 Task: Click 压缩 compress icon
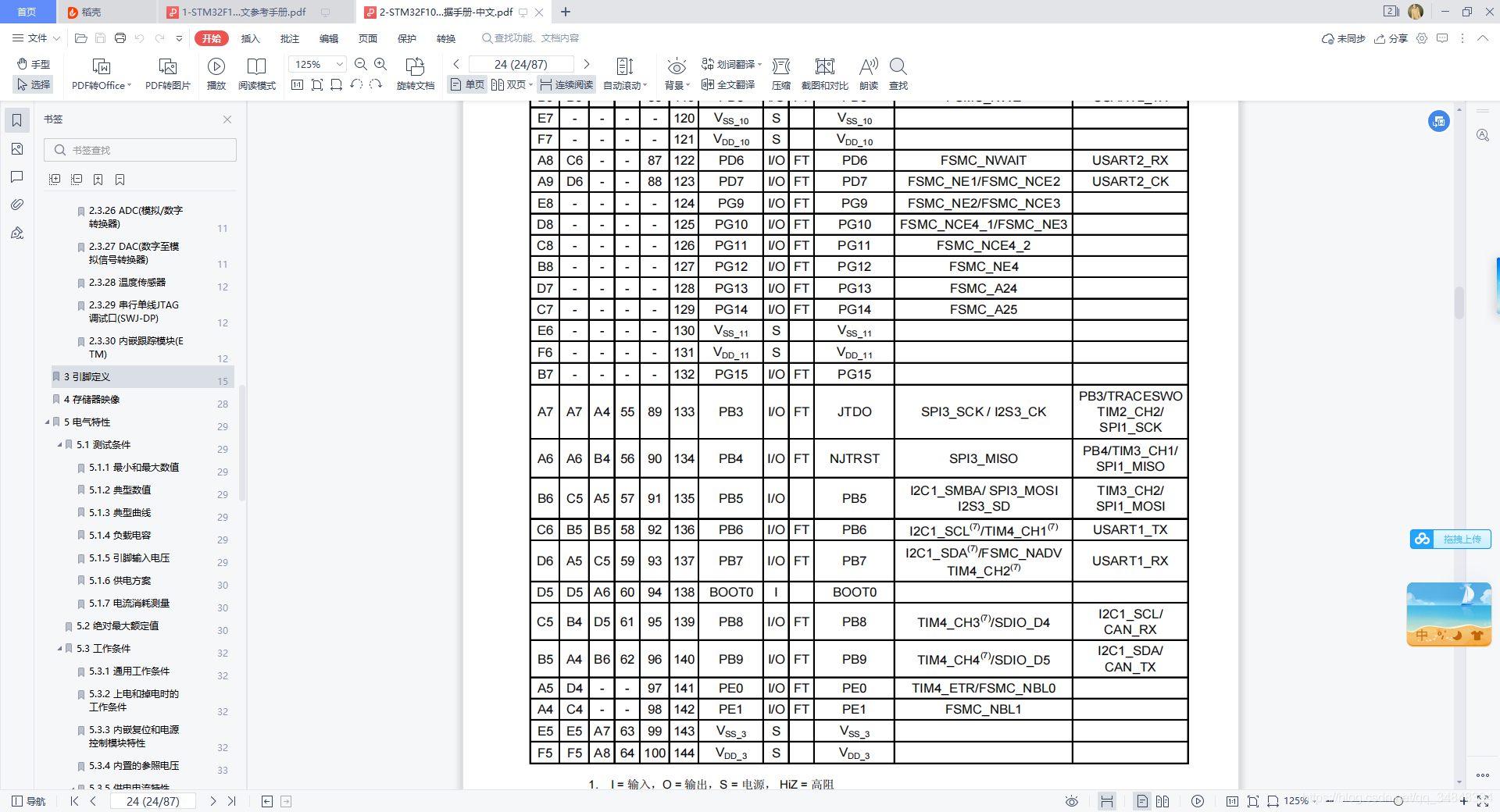point(781,74)
